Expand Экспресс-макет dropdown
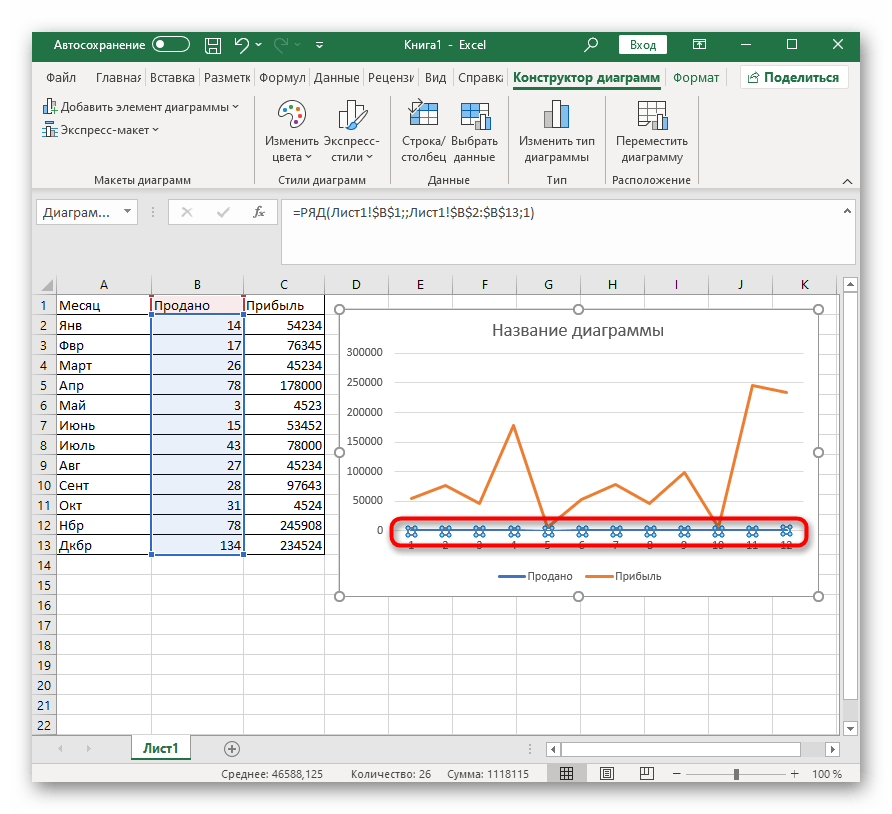Screen dimensions: 892x814 101,130
